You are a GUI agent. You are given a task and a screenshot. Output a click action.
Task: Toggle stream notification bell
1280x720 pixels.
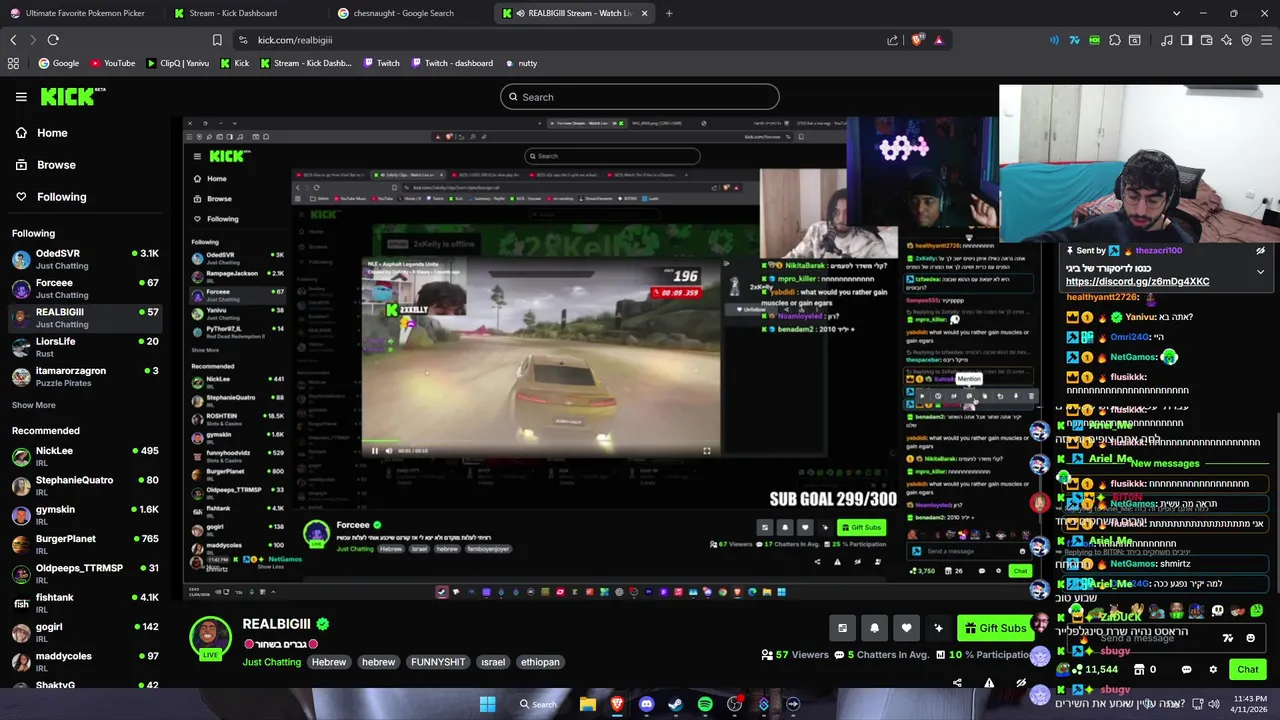coord(874,628)
